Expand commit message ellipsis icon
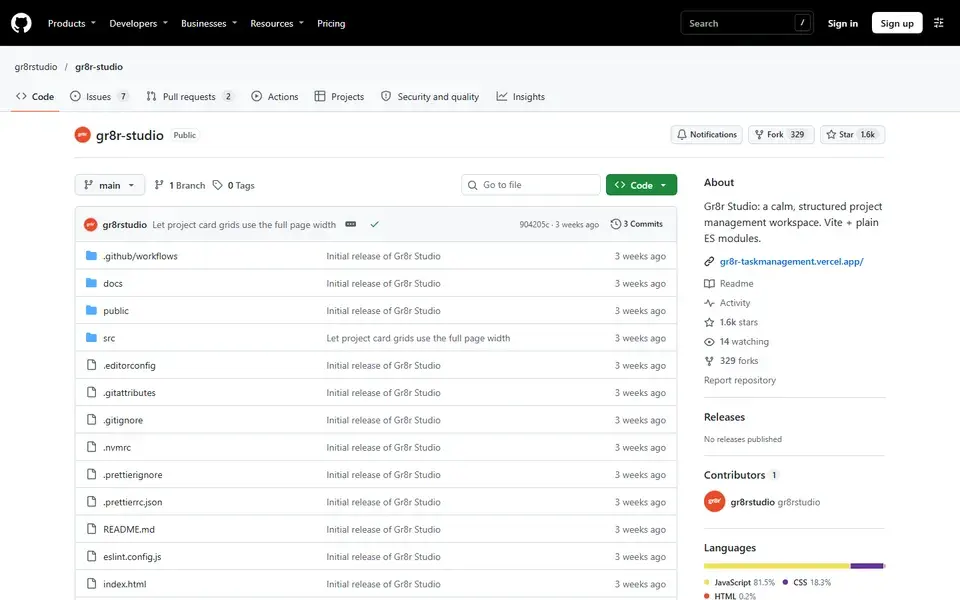Screen dimensions: 960x600 point(351,224)
